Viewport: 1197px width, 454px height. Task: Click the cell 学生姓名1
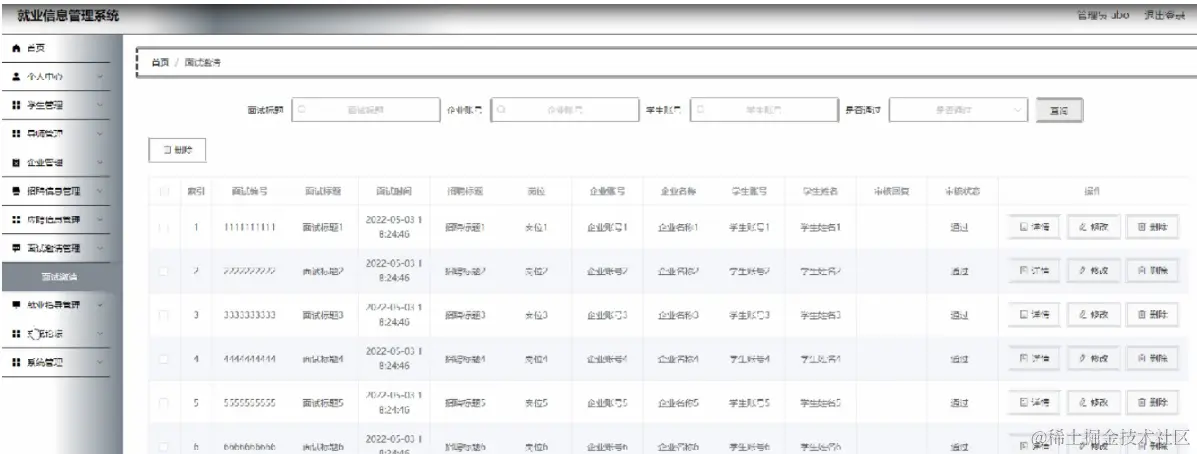820,227
